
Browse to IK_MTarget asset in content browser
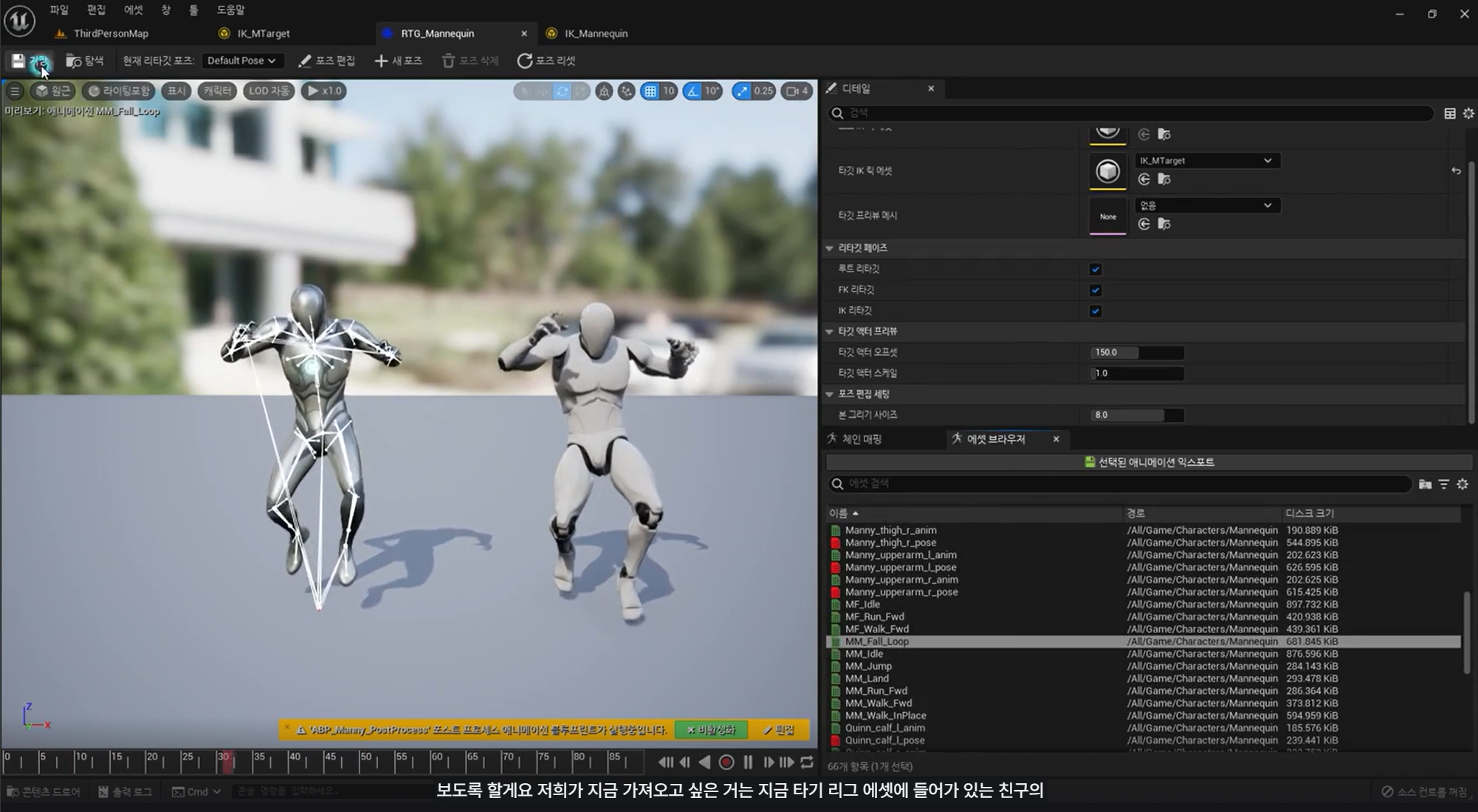pyautogui.click(x=1164, y=179)
